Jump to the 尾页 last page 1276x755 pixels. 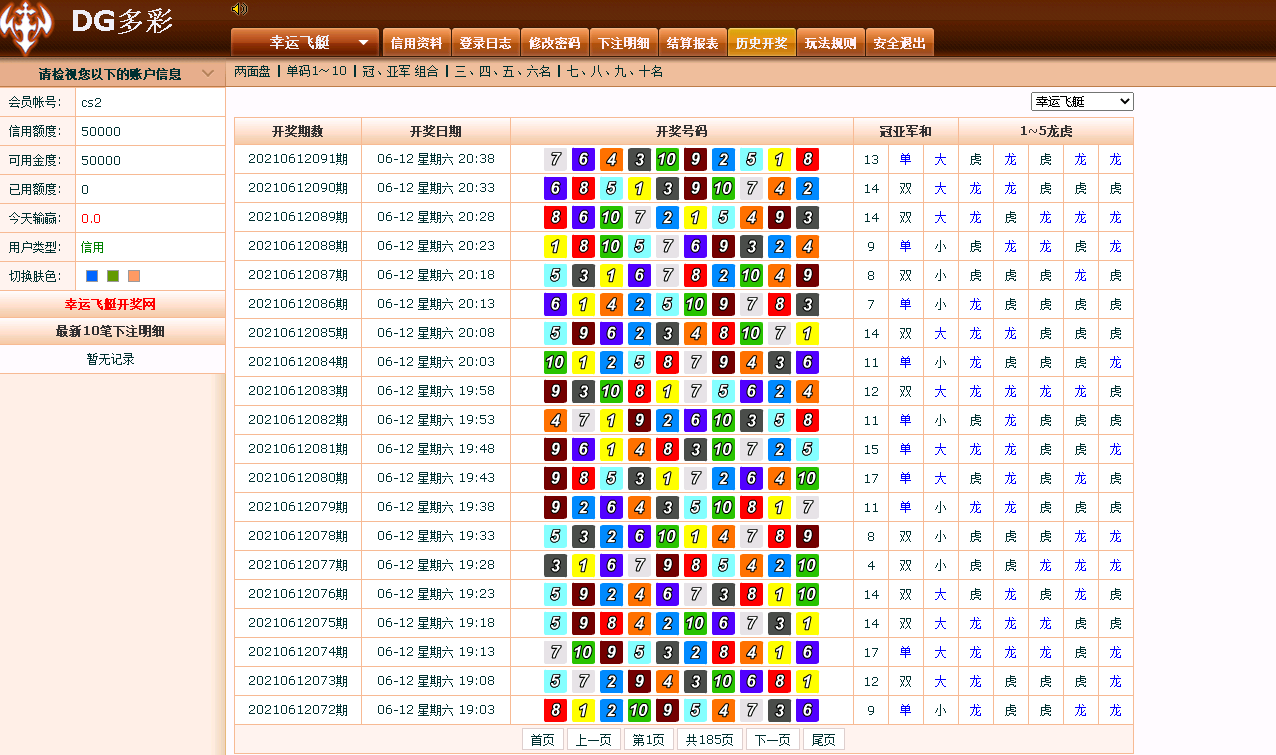point(824,740)
